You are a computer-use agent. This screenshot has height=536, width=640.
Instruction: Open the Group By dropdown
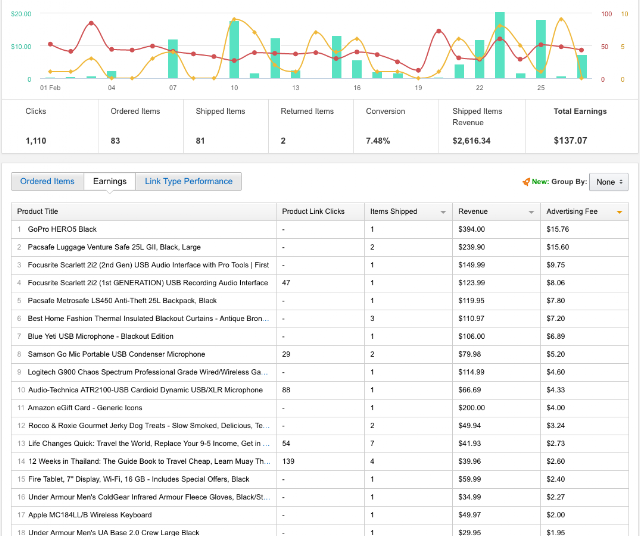click(609, 181)
